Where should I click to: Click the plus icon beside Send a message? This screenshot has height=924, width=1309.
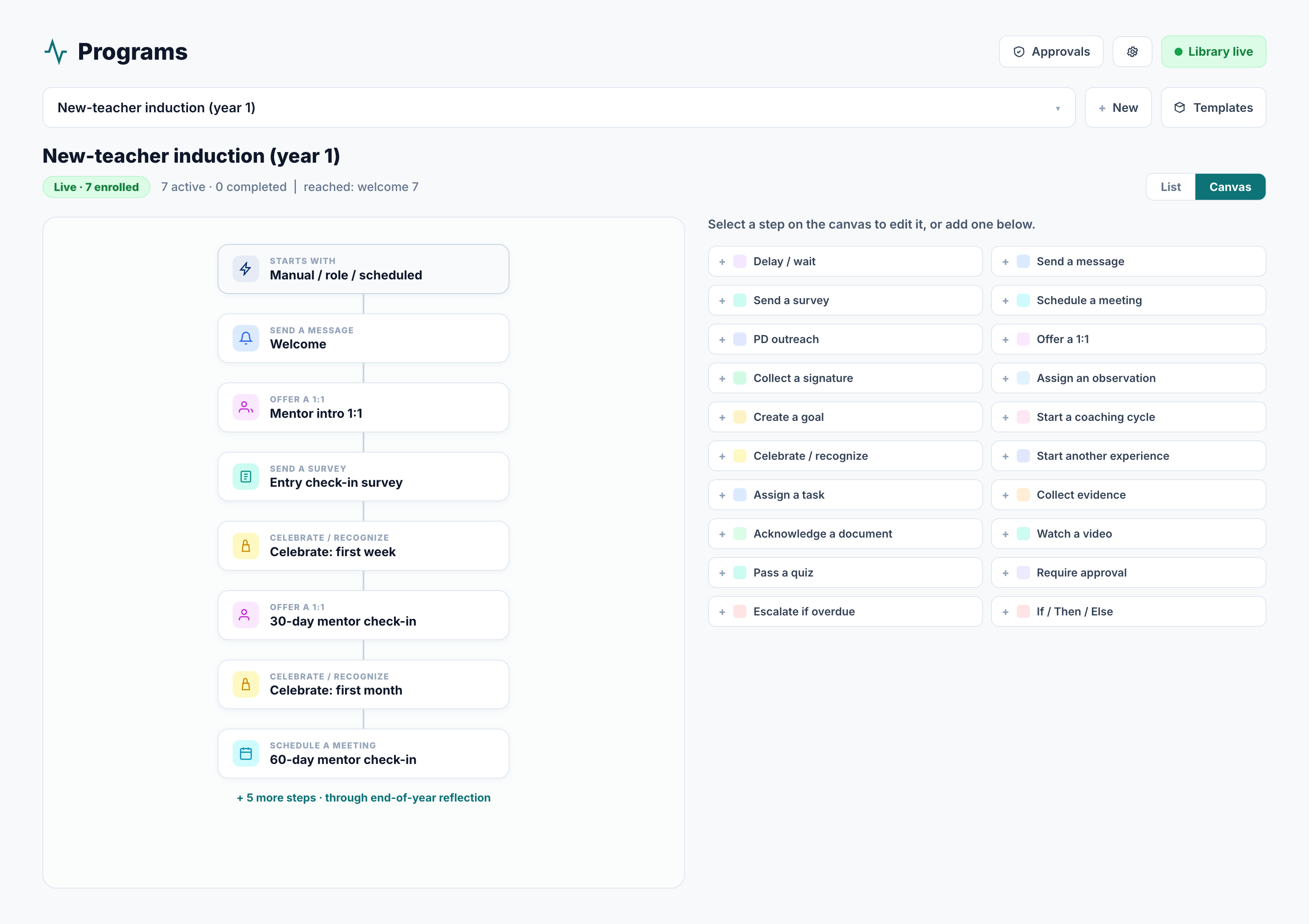pyautogui.click(x=1006, y=262)
